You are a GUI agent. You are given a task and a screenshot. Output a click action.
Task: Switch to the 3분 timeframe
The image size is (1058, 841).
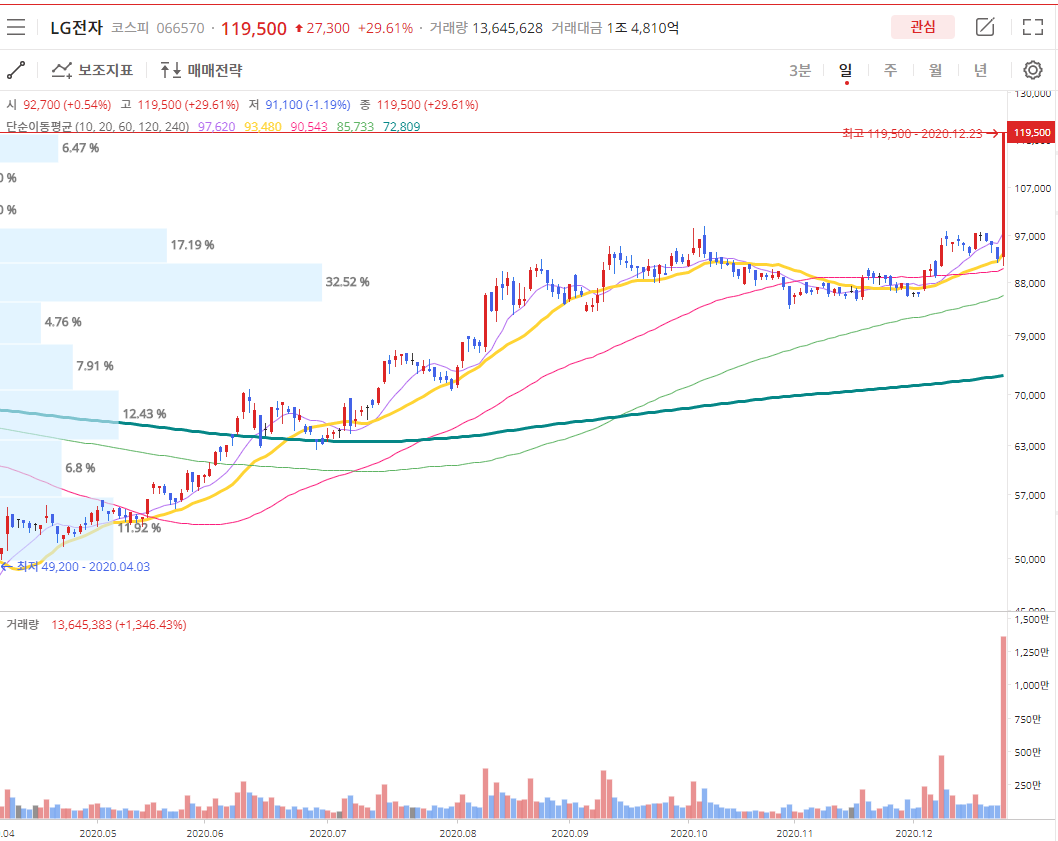(x=800, y=70)
